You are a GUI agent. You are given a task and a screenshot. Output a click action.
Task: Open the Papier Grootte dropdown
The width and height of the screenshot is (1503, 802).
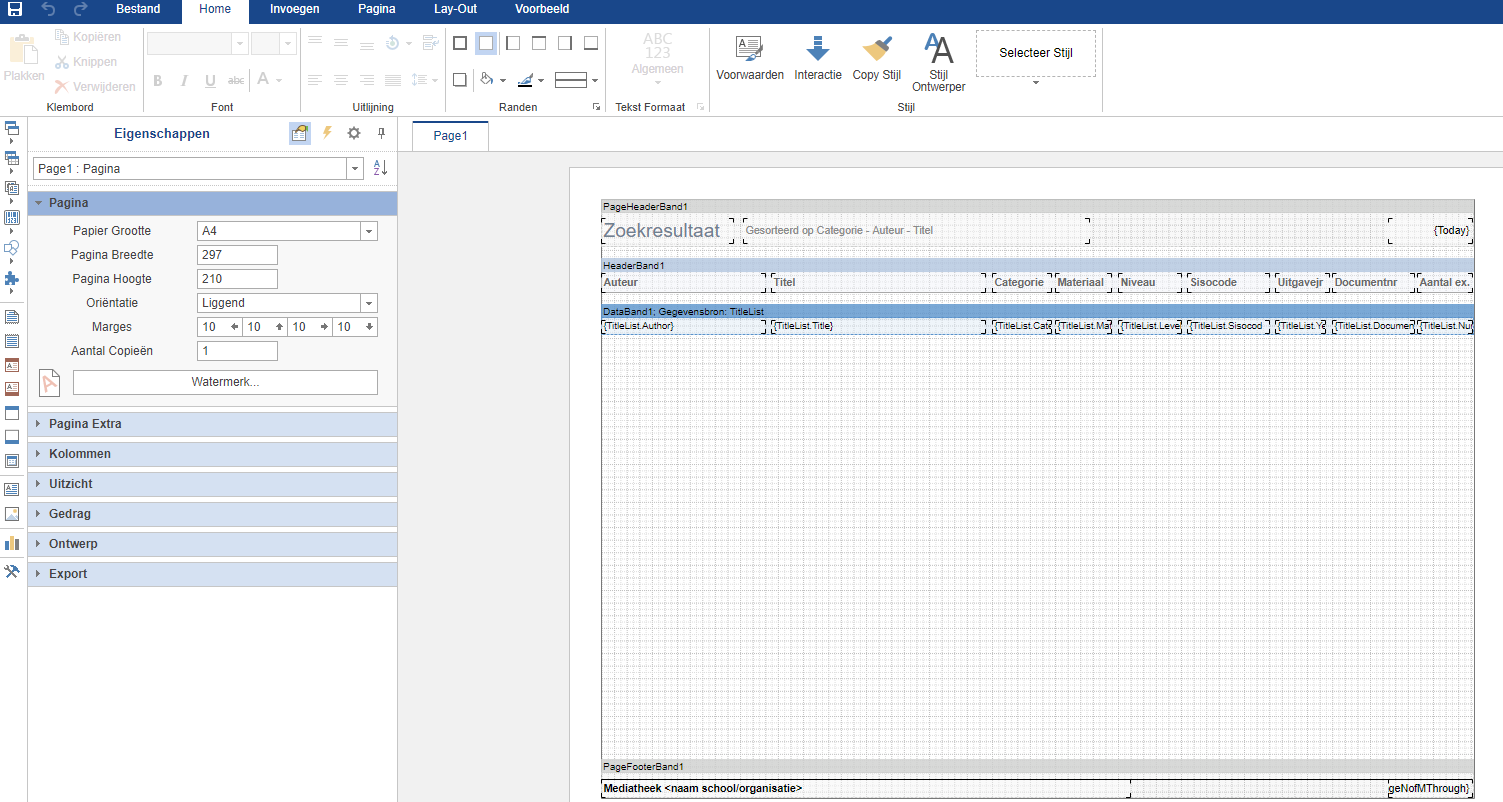click(369, 231)
